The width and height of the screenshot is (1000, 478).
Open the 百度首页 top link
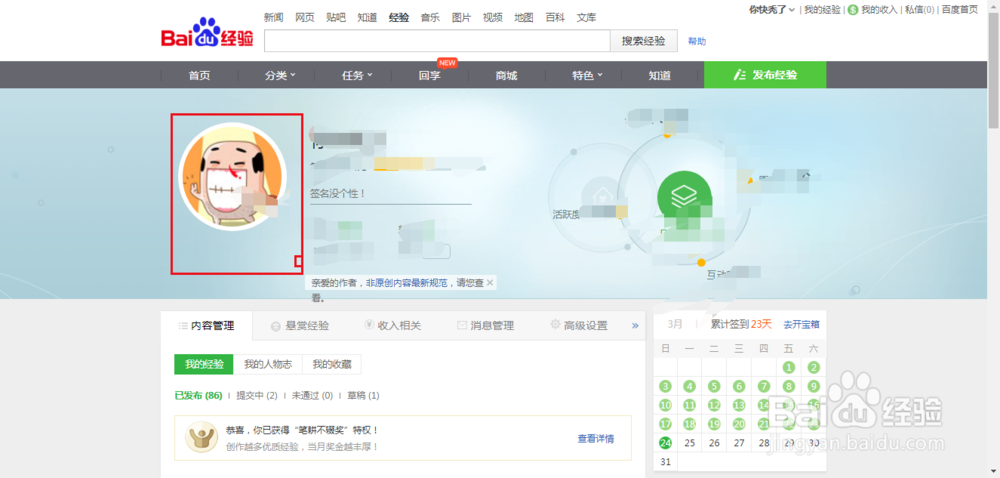coord(959,10)
